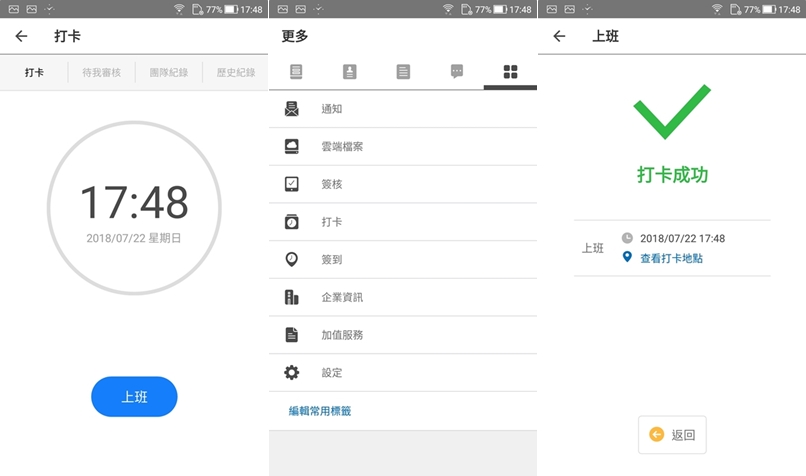
Task: Tap the 簽到 location pin icon
Action: coord(292,259)
